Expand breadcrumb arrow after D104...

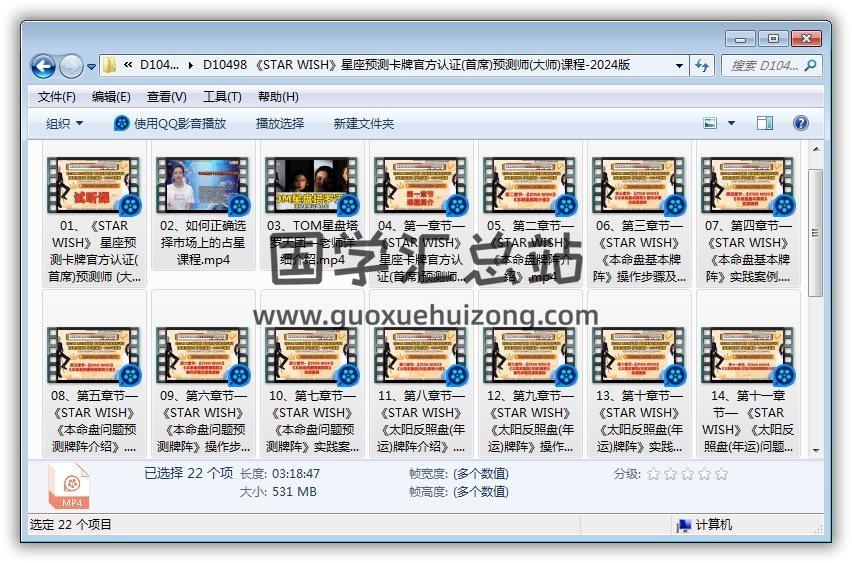(x=191, y=66)
